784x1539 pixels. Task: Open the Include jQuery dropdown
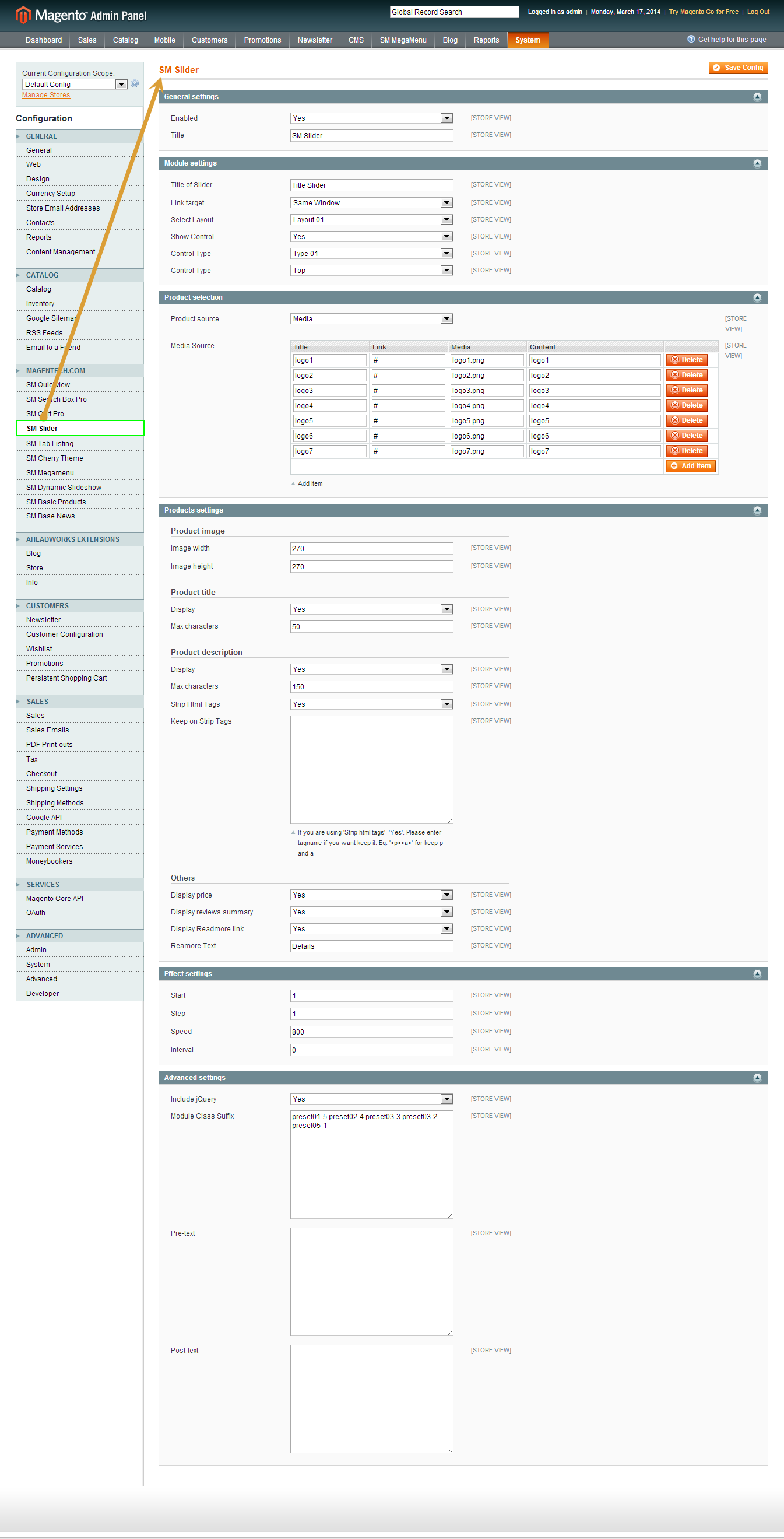click(x=371, y=1099)
